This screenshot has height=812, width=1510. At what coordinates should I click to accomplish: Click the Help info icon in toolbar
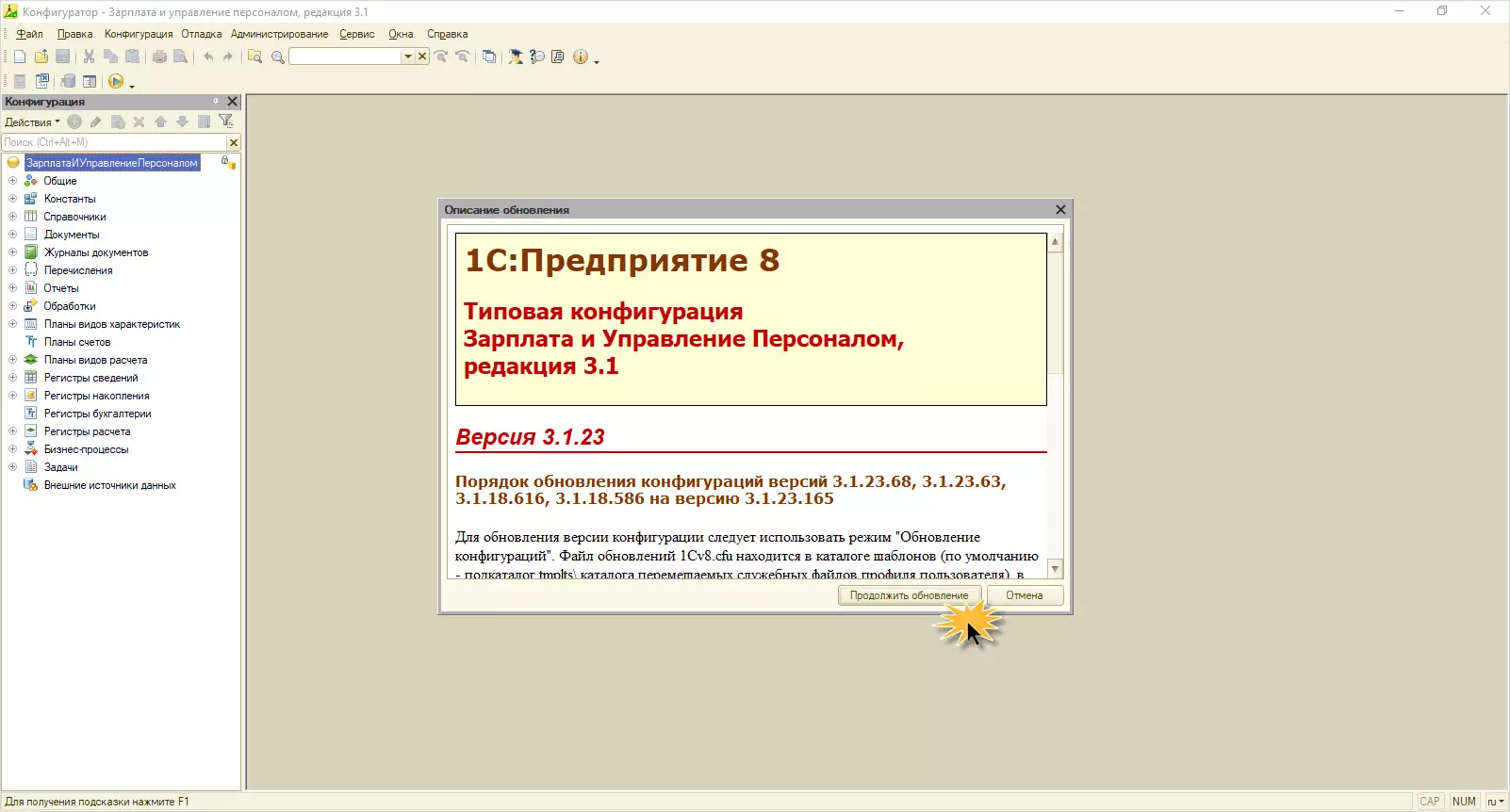click(x=580, y=57)
